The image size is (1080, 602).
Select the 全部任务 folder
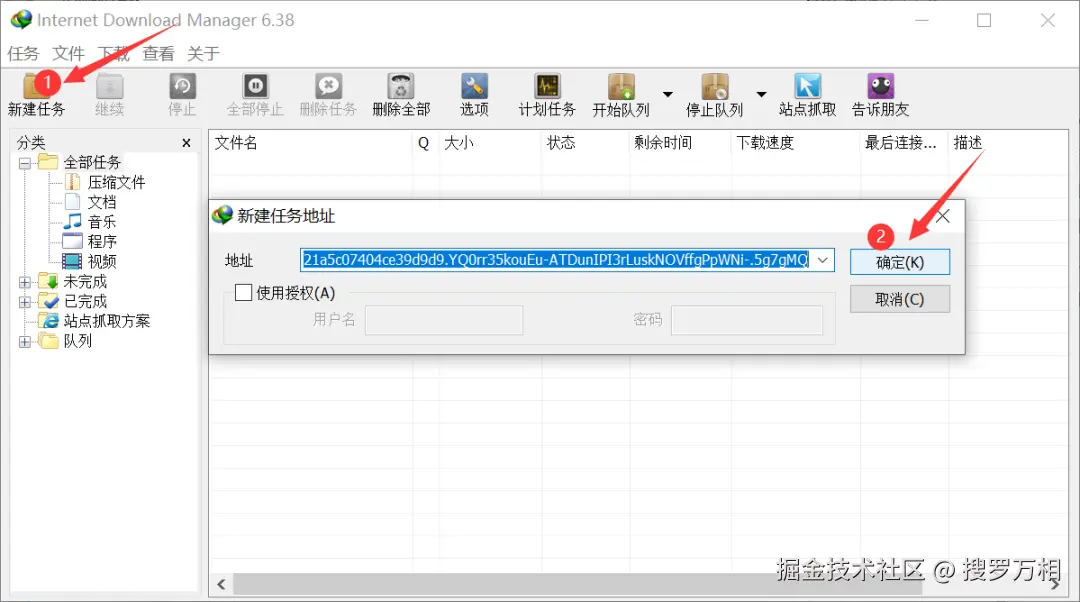[92, 163]
